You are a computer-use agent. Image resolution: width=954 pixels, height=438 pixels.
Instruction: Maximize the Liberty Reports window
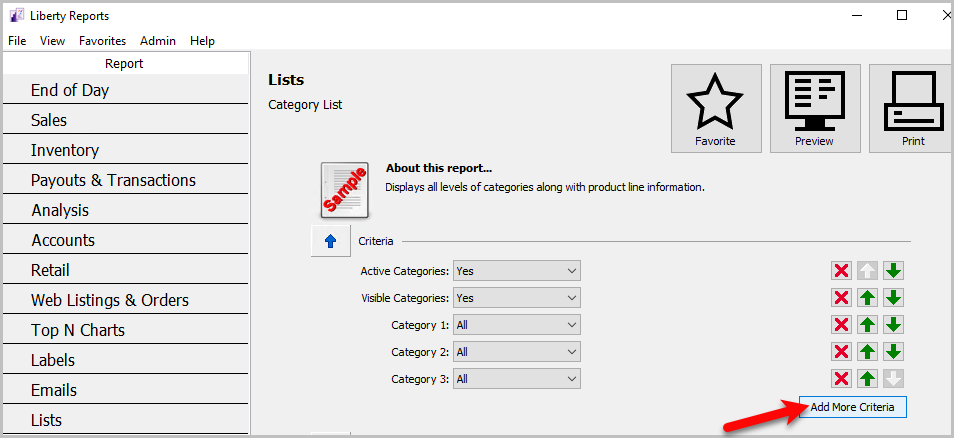click(902, 15)
